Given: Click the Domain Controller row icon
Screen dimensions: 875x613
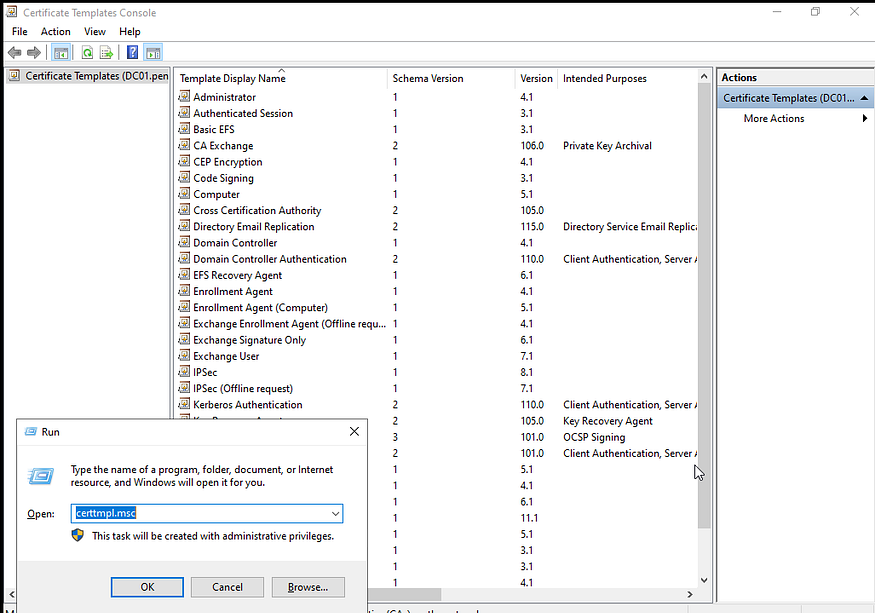Looking at the screenshot, I should (184, 242).
